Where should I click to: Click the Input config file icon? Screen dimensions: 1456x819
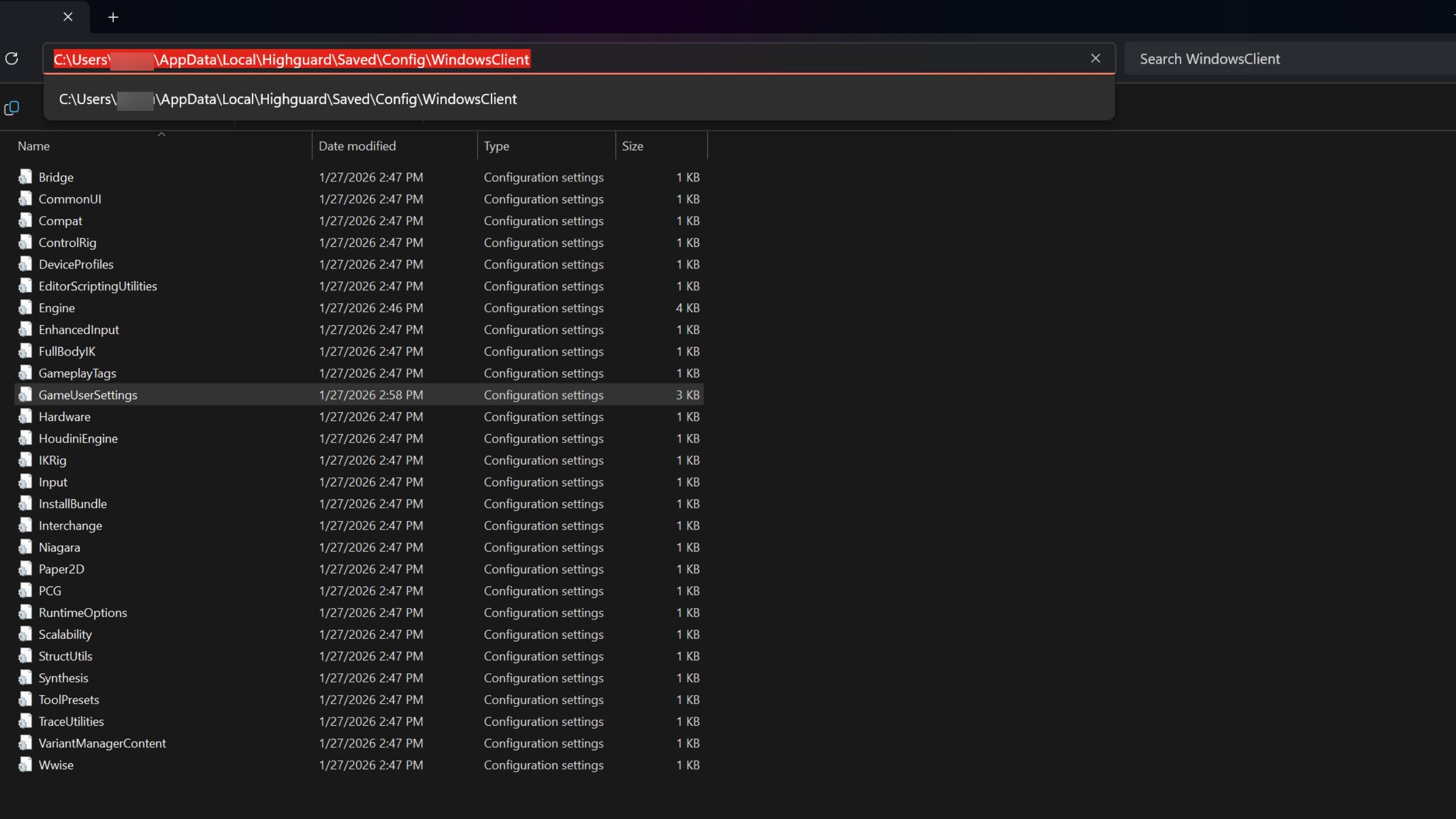click(25, 482)
